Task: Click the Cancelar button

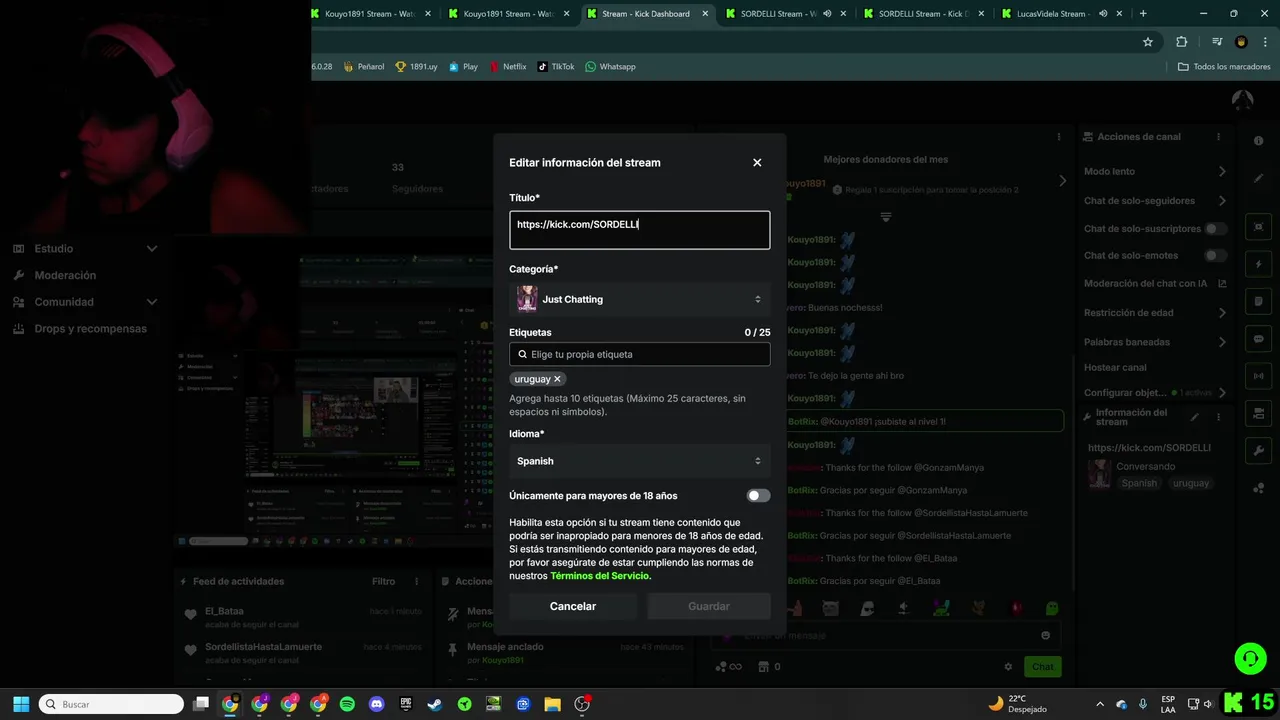Action: coord(573,606)
